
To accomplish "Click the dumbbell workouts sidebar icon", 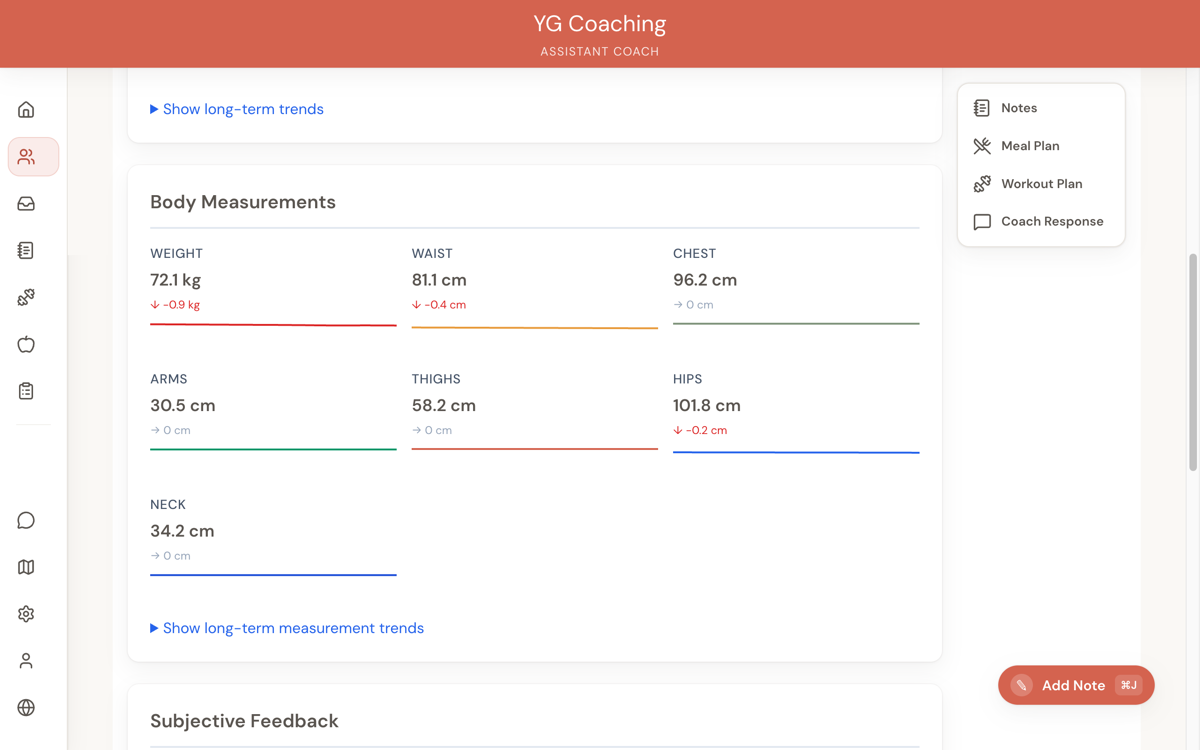I will [x=26, y=297].
